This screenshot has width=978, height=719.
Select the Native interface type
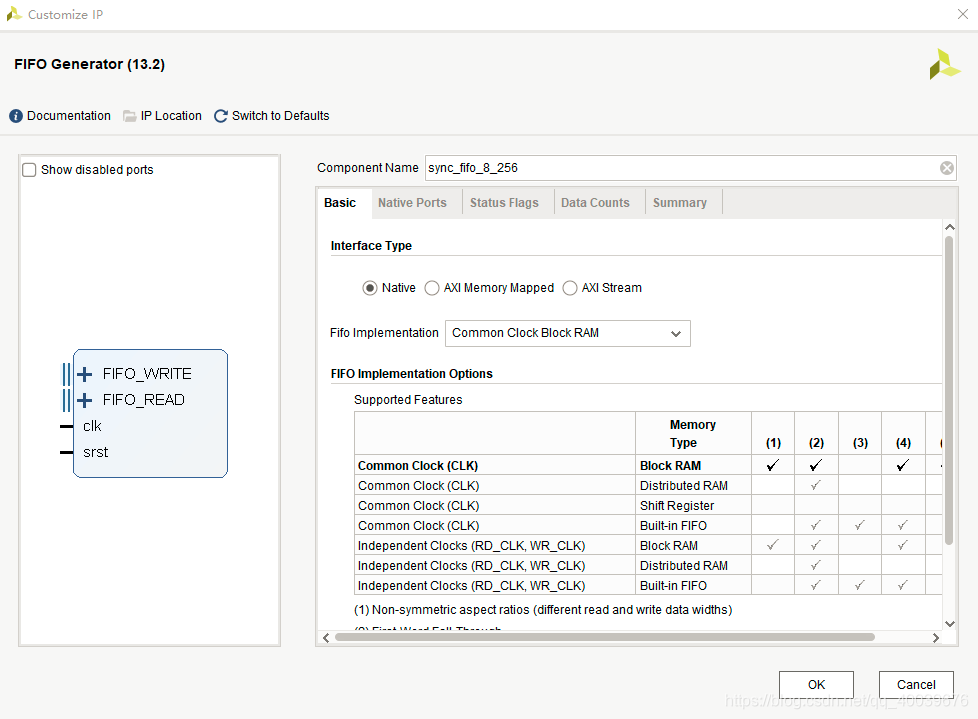tap(369, 288)
